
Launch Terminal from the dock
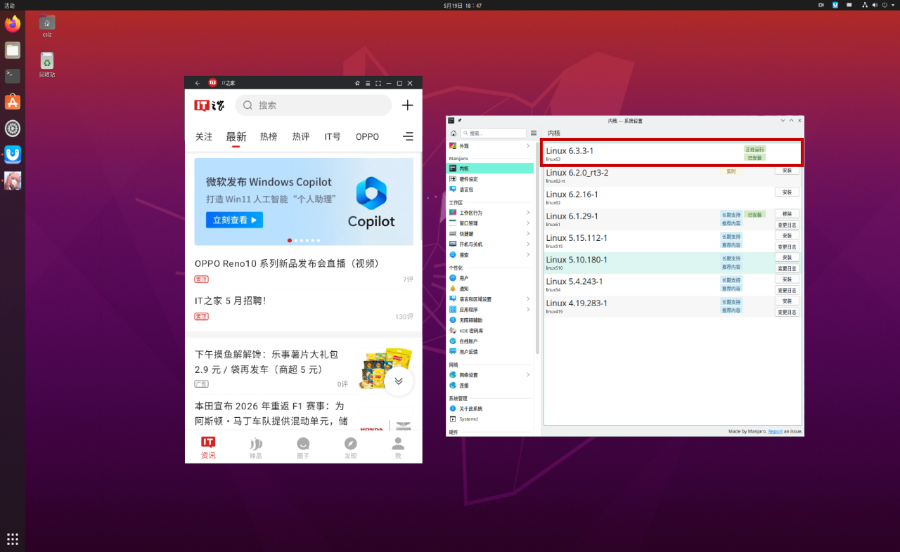[13, 76]
